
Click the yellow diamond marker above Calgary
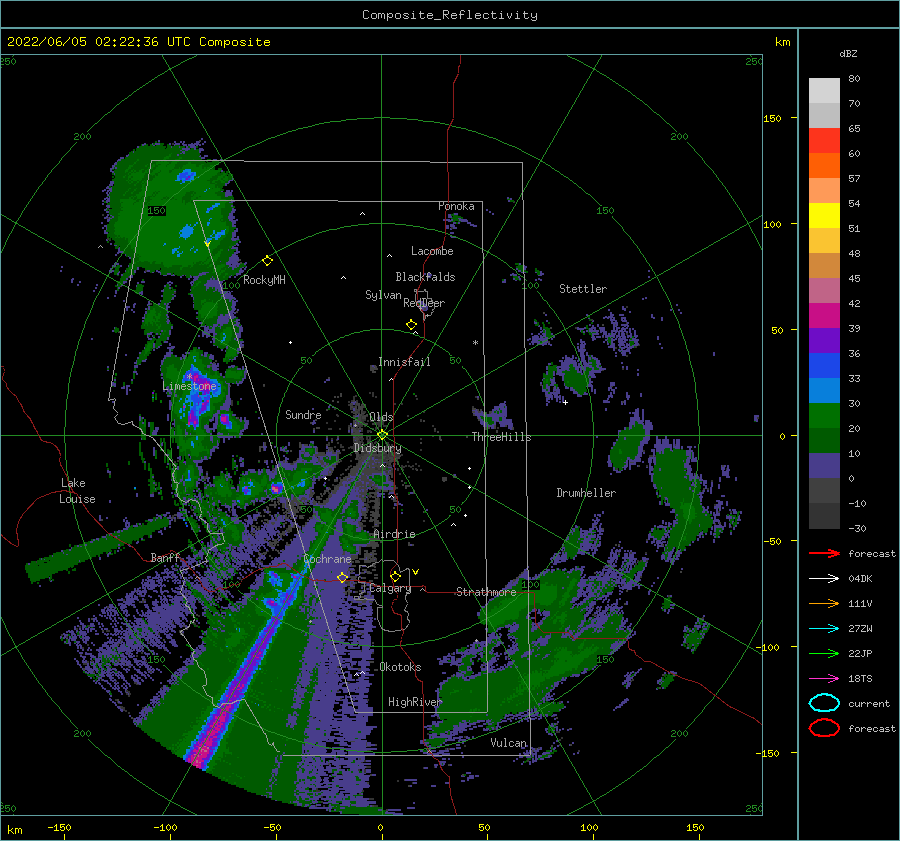pos(395,576)
